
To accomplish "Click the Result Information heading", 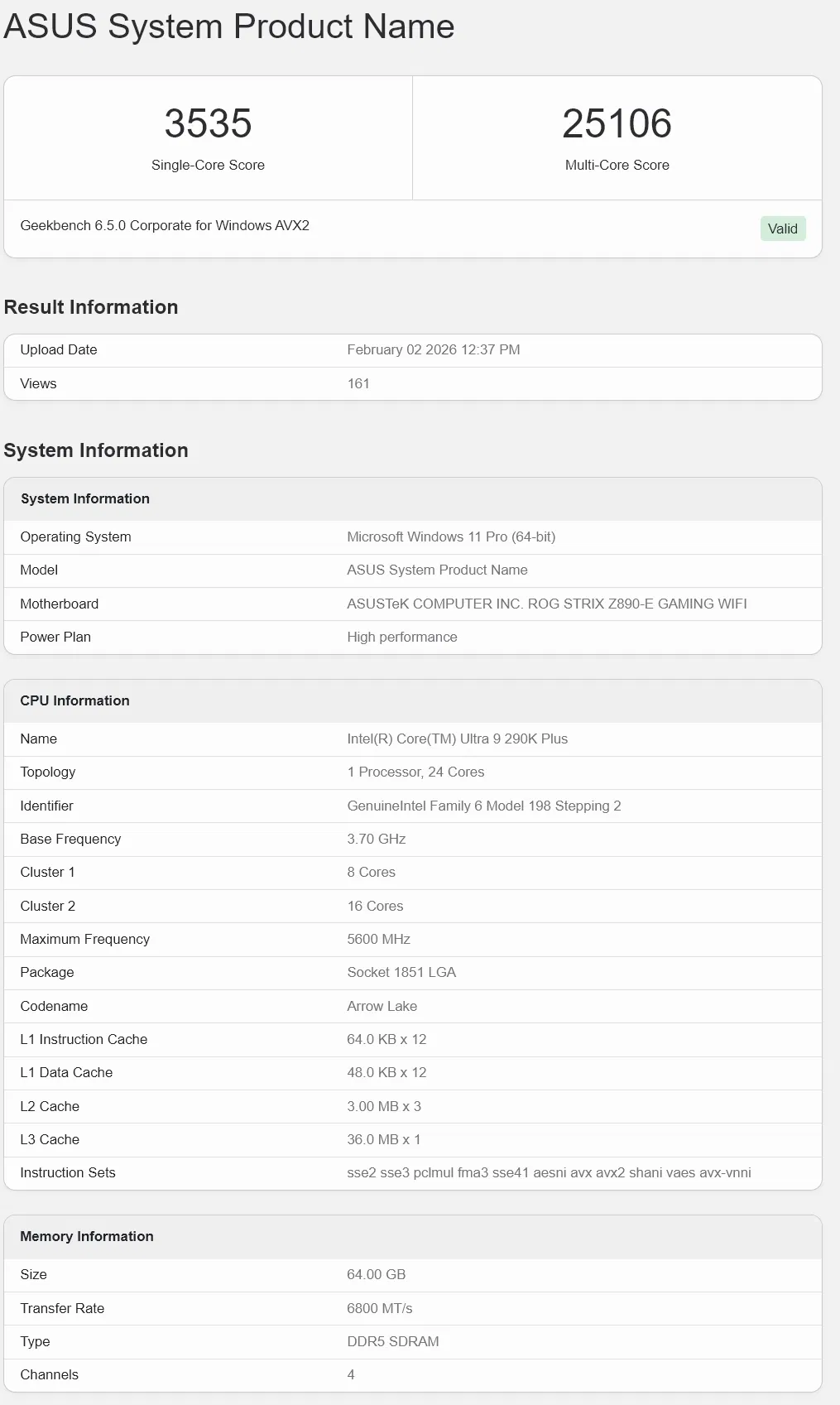I will pos(91,307).
